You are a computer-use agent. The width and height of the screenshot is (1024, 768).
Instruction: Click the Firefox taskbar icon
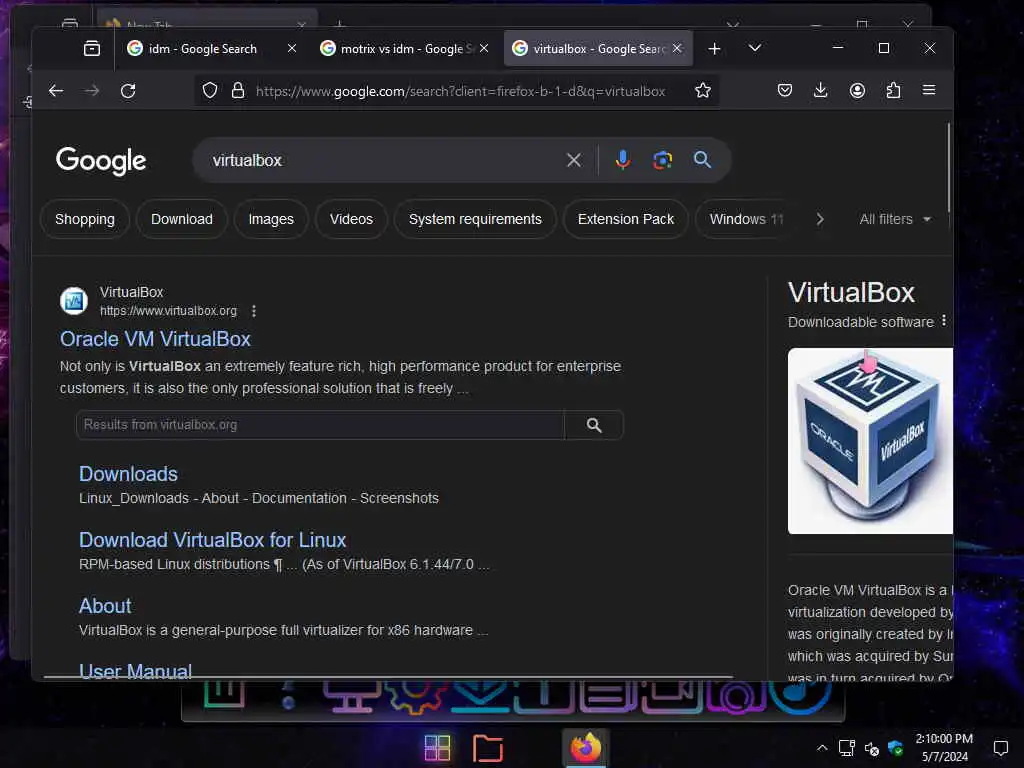coord(586,748)
